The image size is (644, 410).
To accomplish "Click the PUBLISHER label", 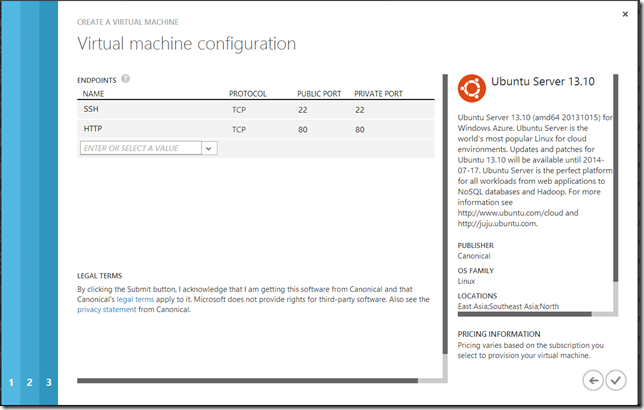I will [476, 246].
